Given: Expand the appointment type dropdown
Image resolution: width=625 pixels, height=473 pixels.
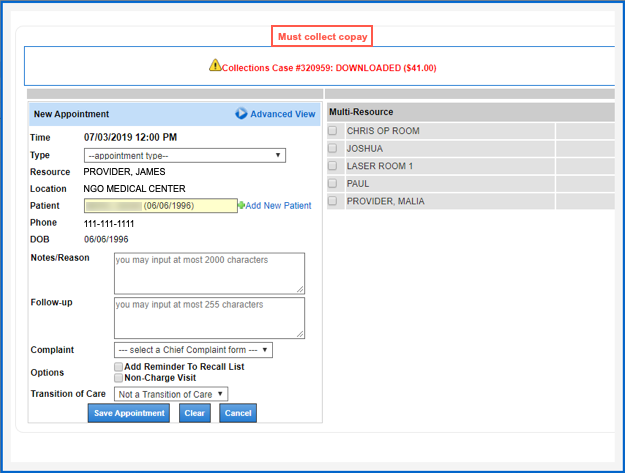Looking at the screenshot, I should [185, 155].
